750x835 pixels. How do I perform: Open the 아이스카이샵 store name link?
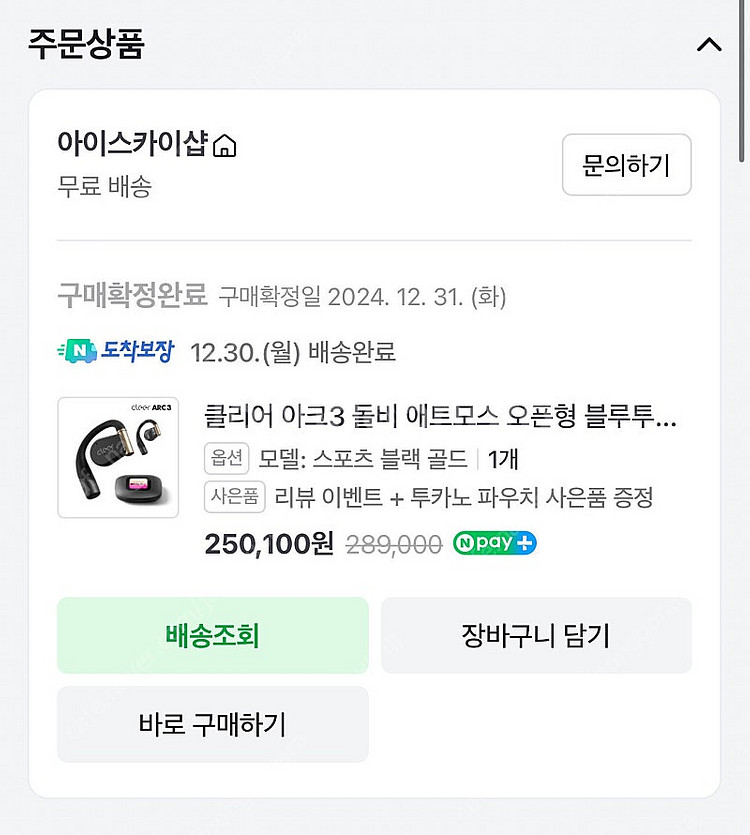pos(132,145)
